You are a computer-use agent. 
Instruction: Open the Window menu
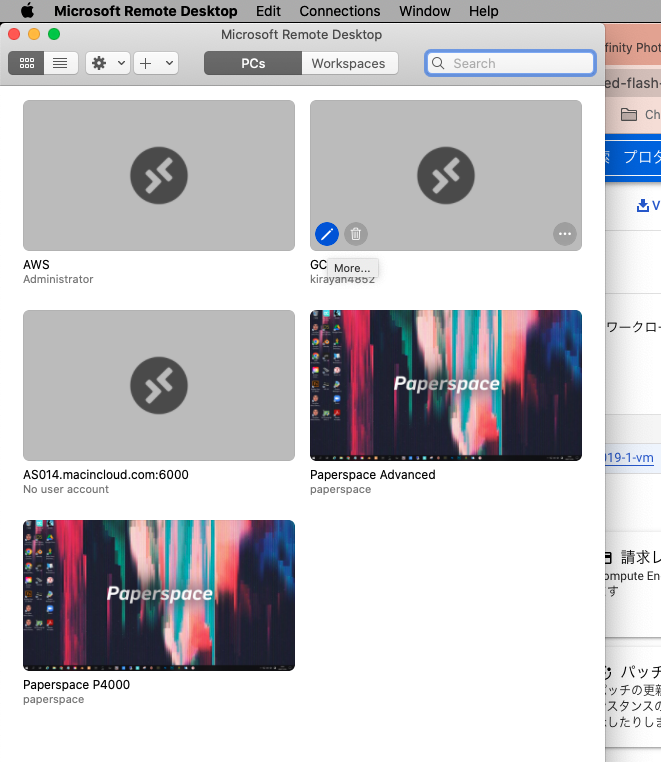(x=425, y=11)
